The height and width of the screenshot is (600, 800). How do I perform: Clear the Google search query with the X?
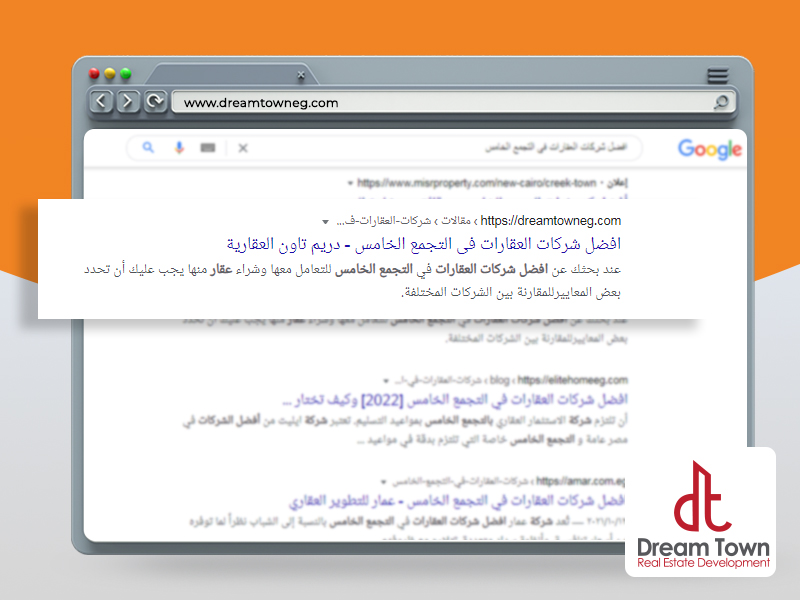[243, 148]
